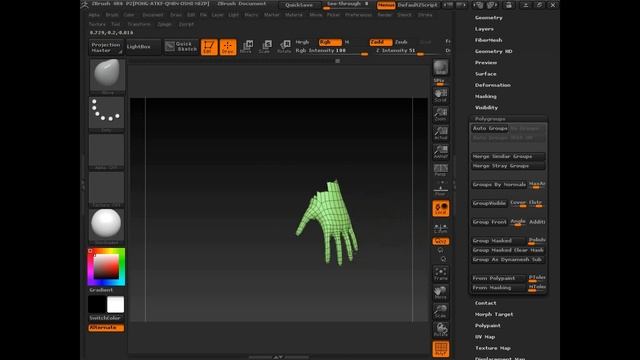The image size is (640, 360).
Task: Click the Auto Groups button
Action: tap(490, 128)
